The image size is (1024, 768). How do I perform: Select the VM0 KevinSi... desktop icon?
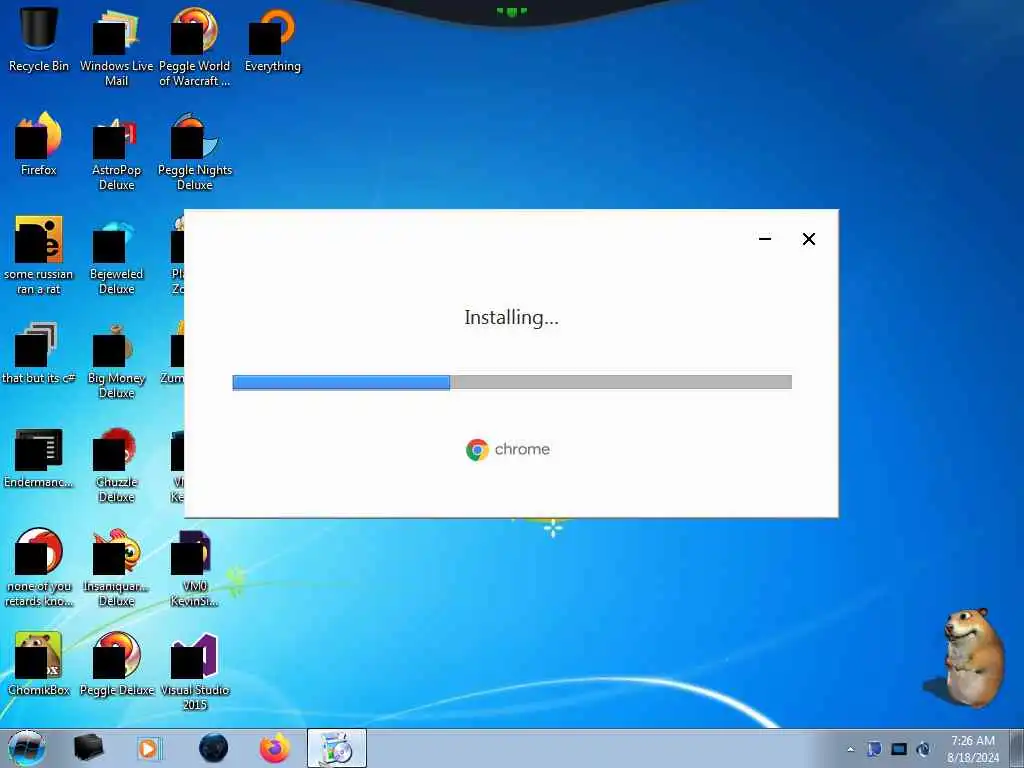[x=195, y=568]
